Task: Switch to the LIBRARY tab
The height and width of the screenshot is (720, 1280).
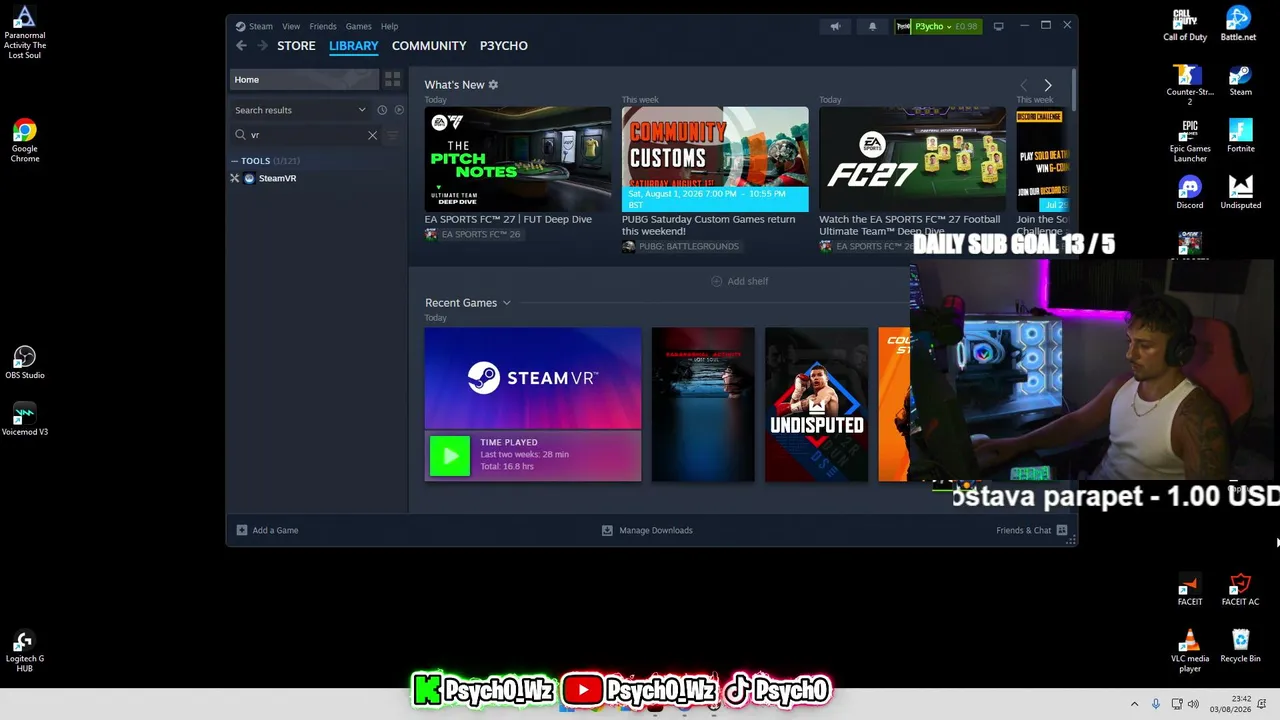Action: (x=354, y=46)
